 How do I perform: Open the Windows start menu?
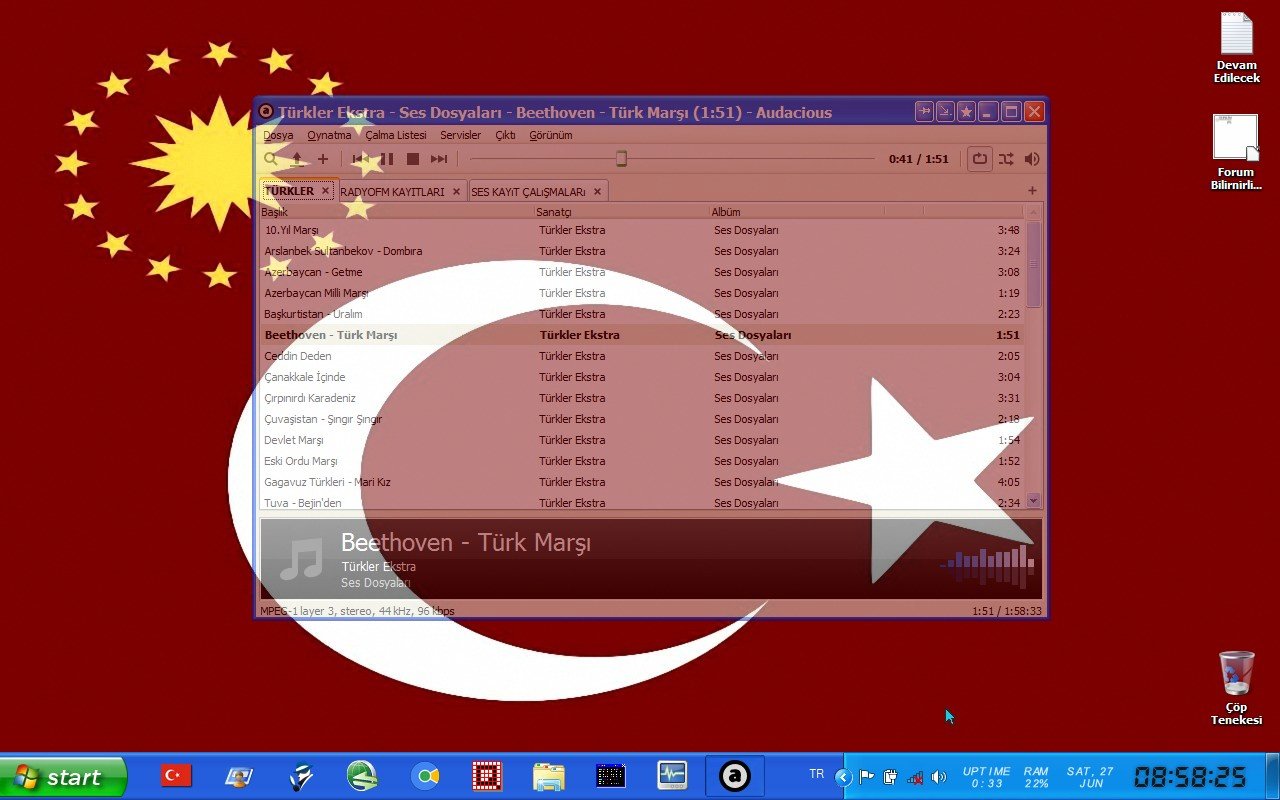[x=63, y=777]
